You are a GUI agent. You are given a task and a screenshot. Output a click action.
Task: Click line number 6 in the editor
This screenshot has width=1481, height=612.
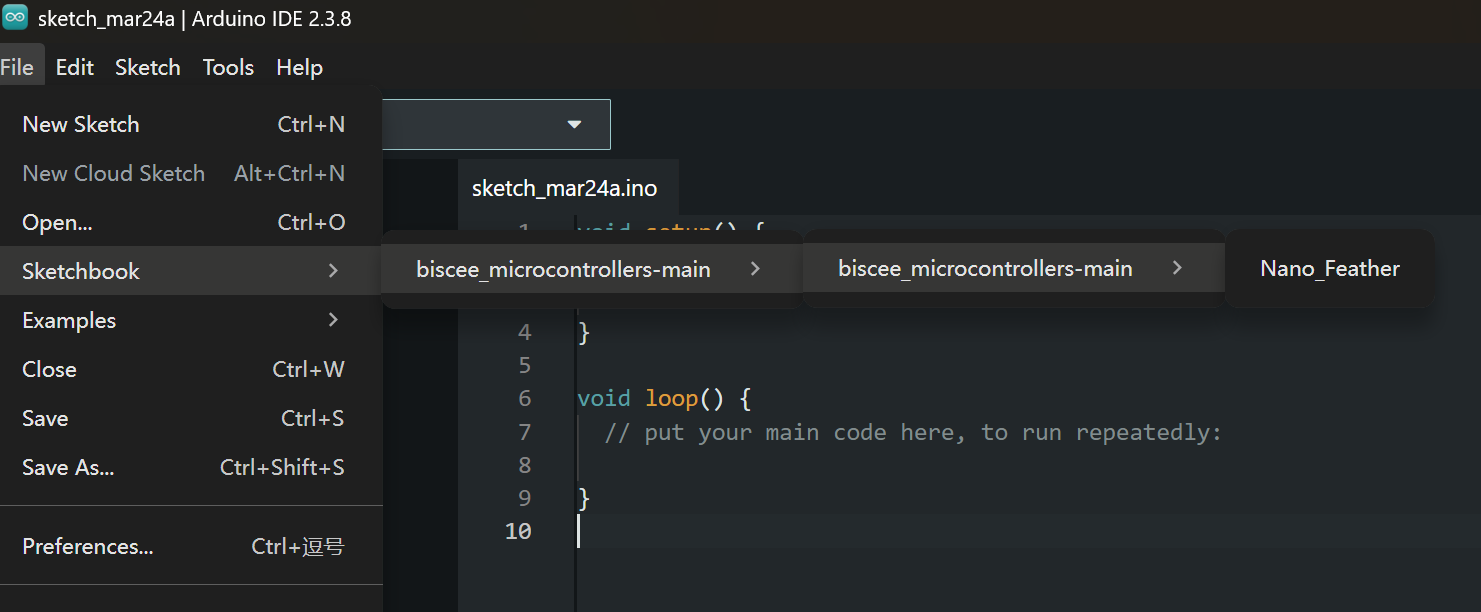[x=524, y=398]
